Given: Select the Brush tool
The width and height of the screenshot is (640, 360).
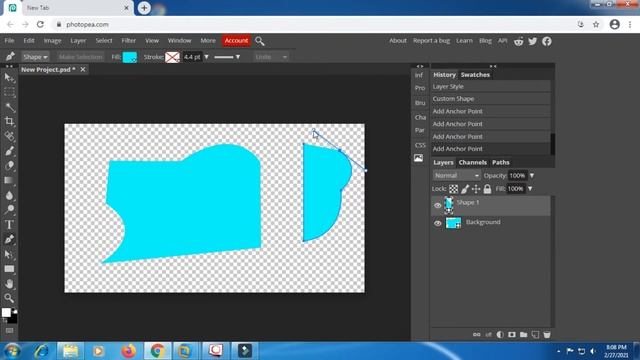Looking at the screenshot, I should tap(9, 151).
